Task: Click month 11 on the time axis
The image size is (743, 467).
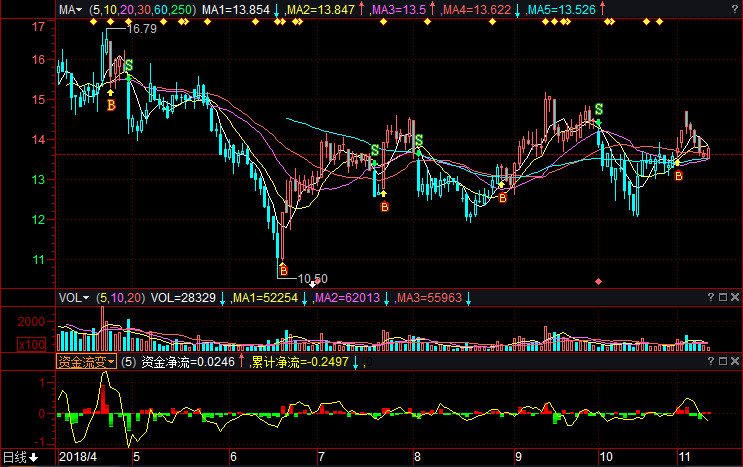Action: click(684, 457)
